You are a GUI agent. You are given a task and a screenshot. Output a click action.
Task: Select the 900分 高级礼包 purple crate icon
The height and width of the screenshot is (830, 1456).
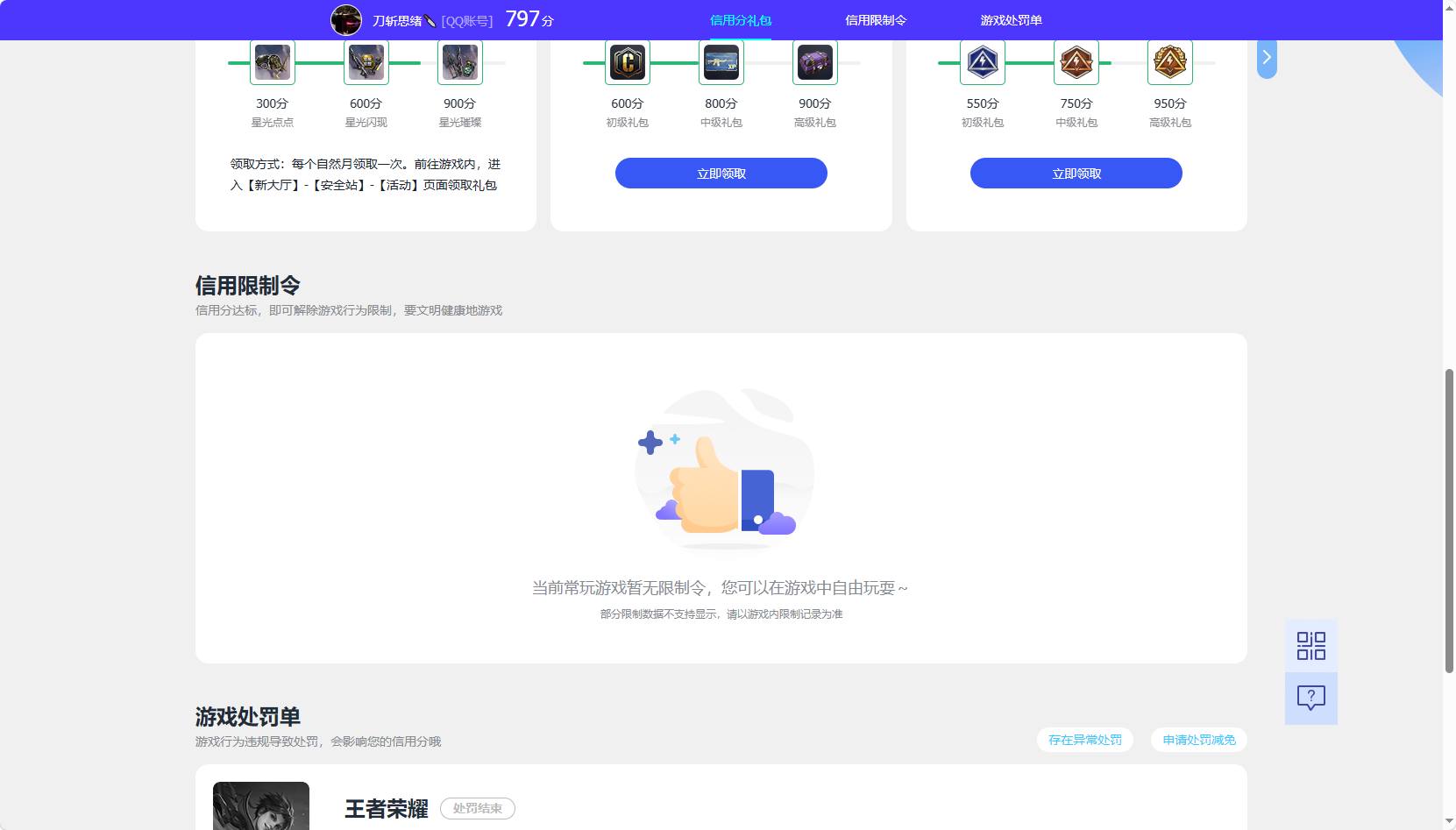(815, 62)
